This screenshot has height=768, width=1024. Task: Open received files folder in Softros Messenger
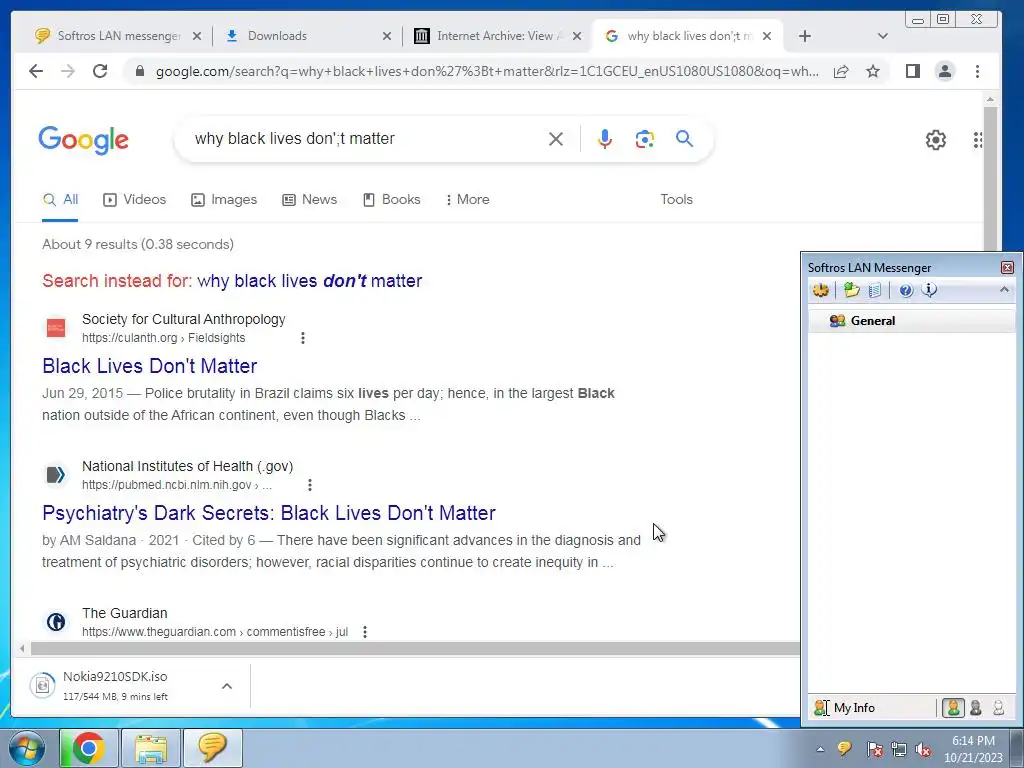852,290
